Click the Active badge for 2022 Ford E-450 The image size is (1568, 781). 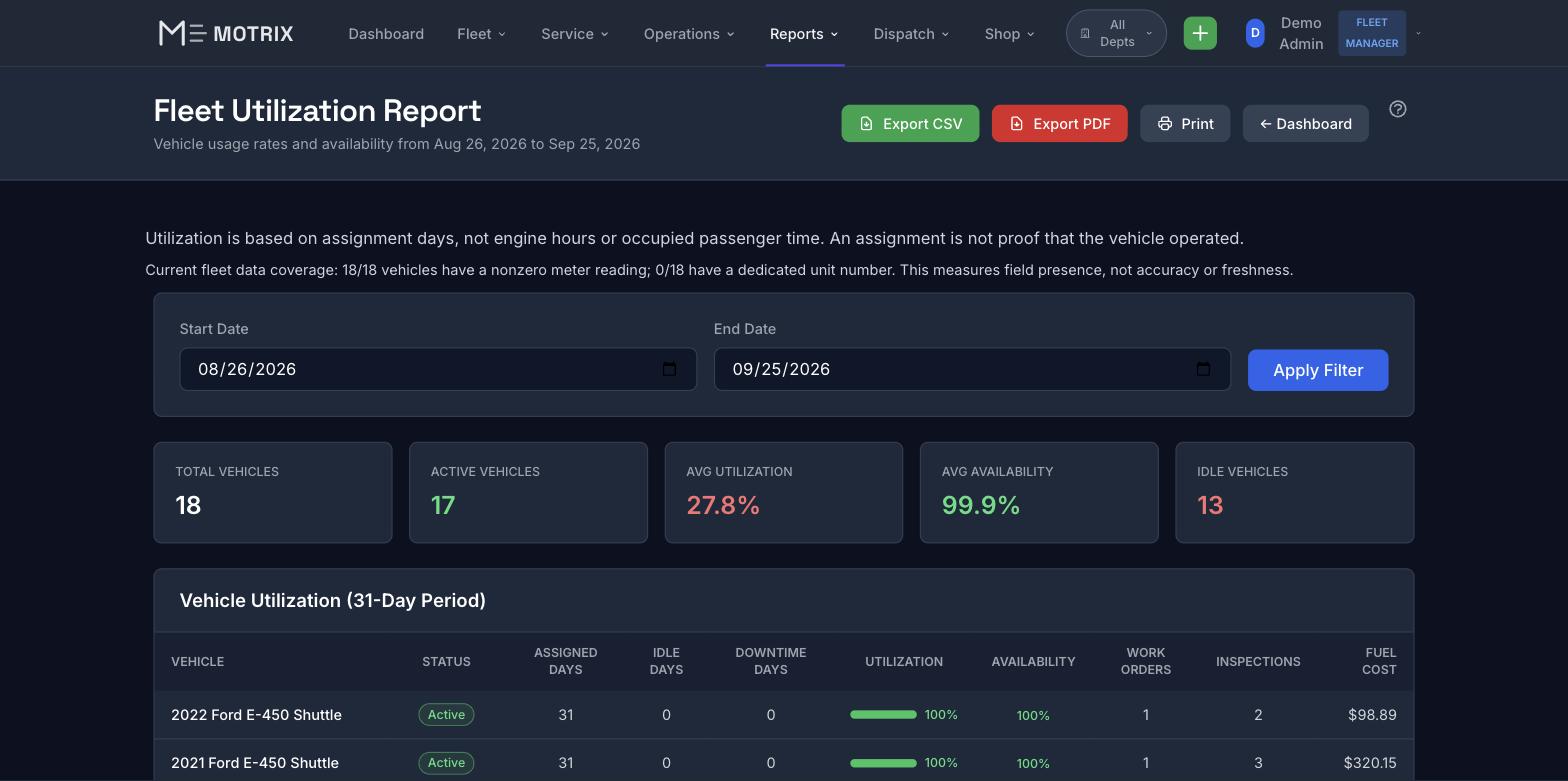[446, 715]
